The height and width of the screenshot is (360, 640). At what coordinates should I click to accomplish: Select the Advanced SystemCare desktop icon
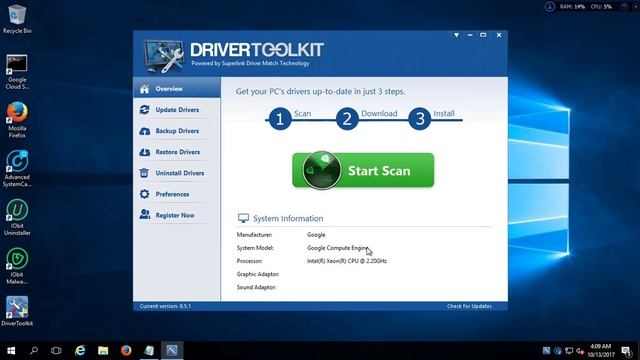(x=17, y=169)
